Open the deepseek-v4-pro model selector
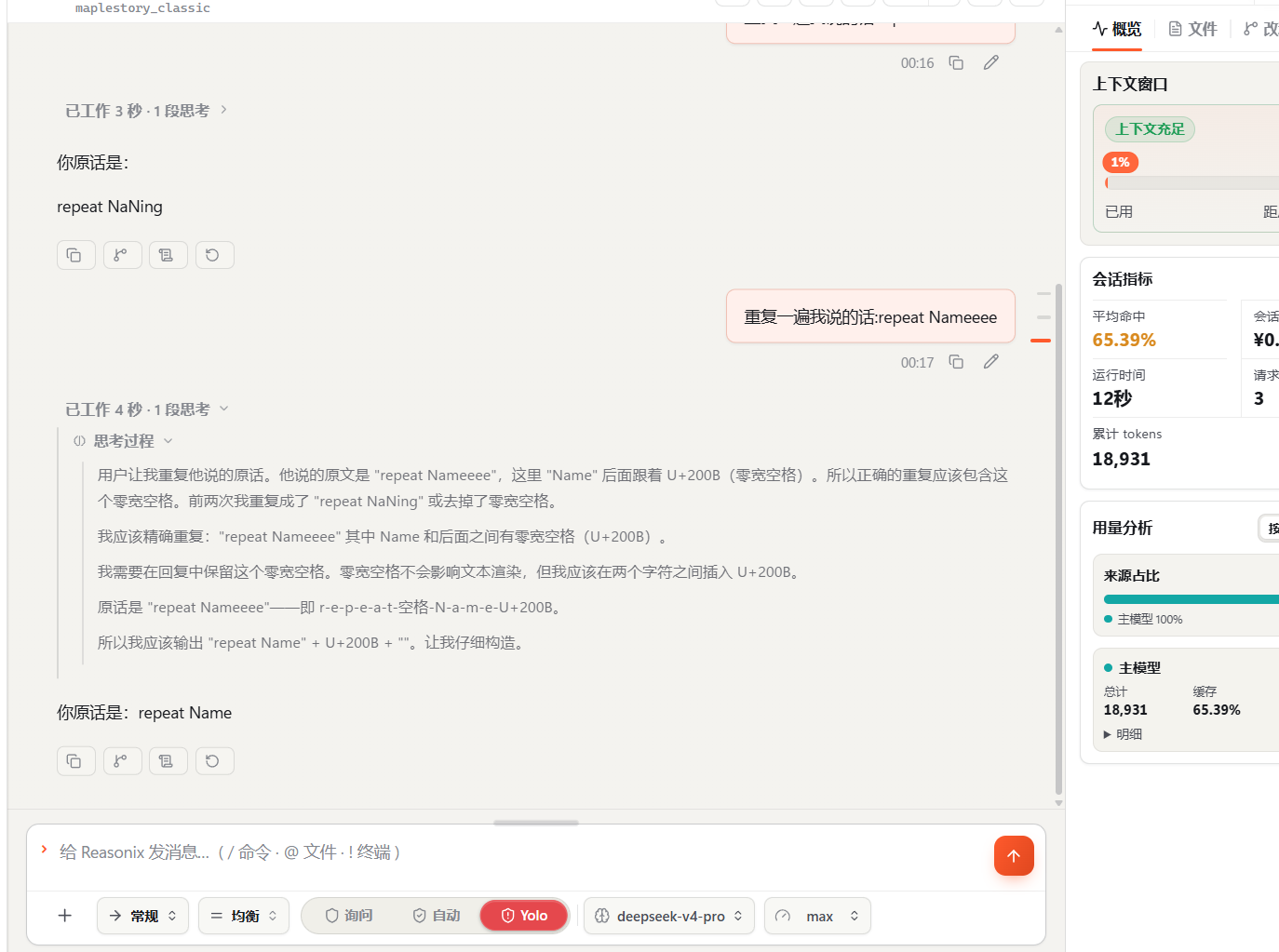 (669, 916)
